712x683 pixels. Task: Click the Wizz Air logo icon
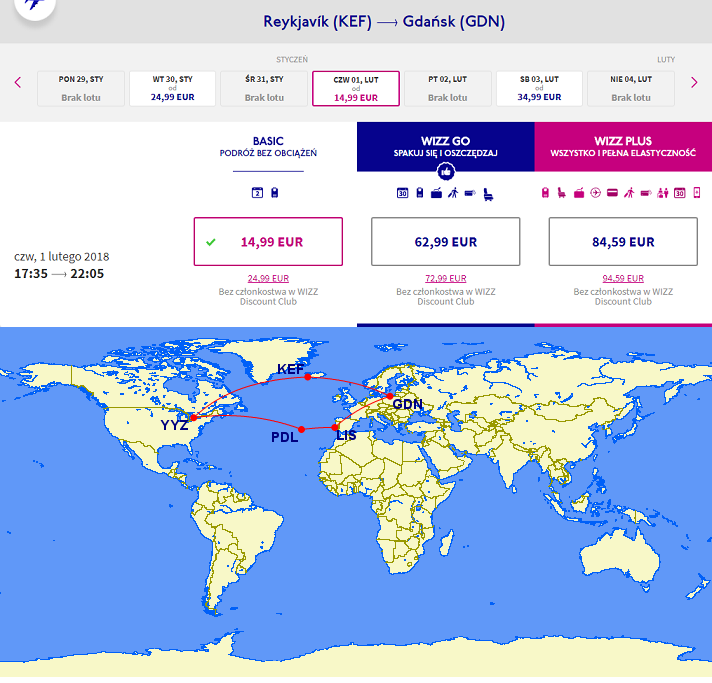[x=35, y=6]
